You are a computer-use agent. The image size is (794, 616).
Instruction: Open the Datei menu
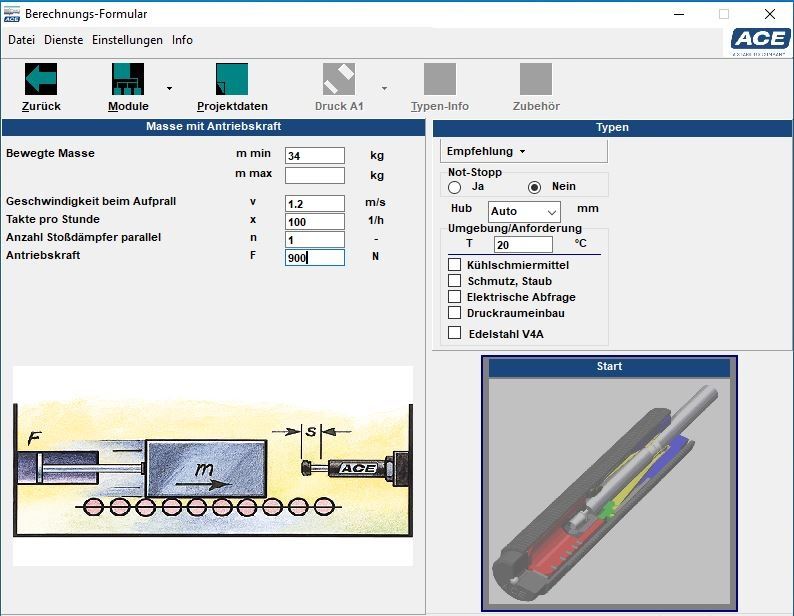(22, 40)
